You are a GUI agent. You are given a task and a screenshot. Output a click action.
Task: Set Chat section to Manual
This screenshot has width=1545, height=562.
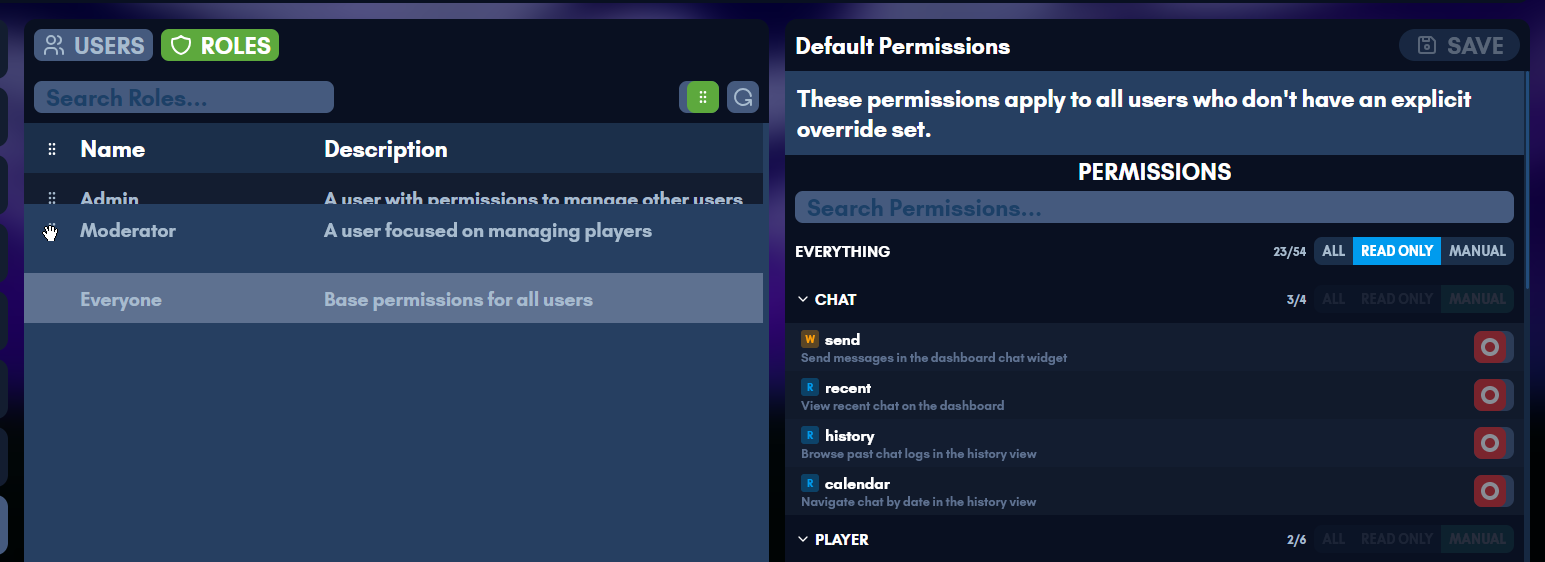1477,299
